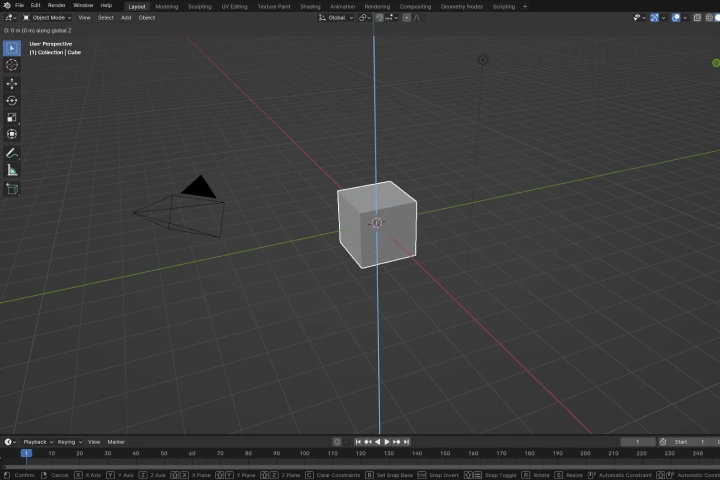Viewport: 720px width, 480px height.
Task: Open the viewport Object menu
Action: (147, 18)
